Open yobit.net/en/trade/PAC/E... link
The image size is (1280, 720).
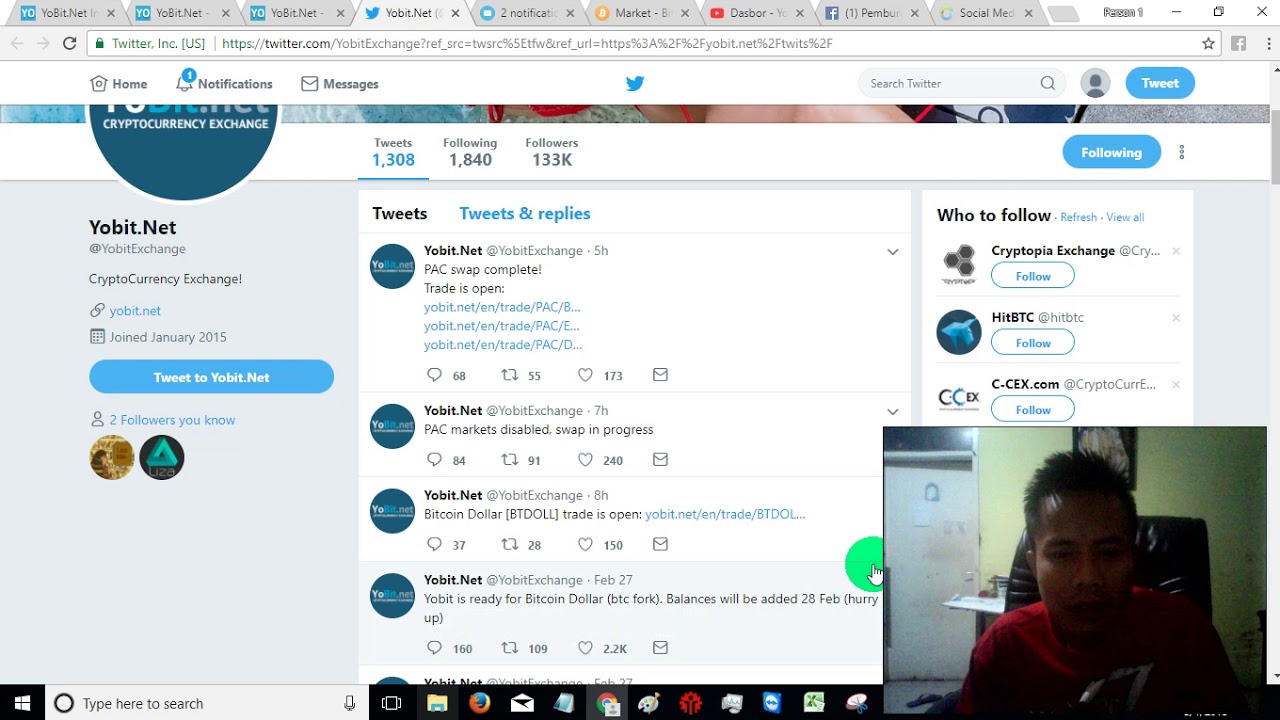click(x=501, y=326)
